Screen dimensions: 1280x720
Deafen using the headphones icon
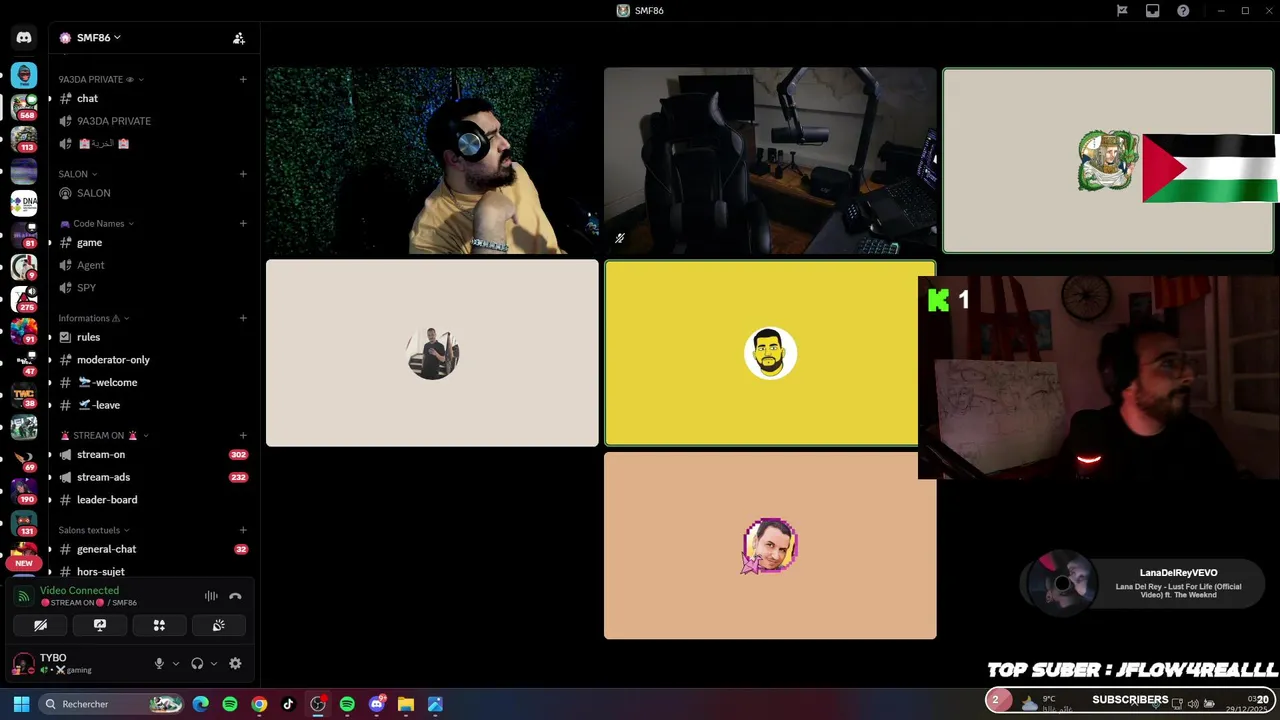[197, 663]
